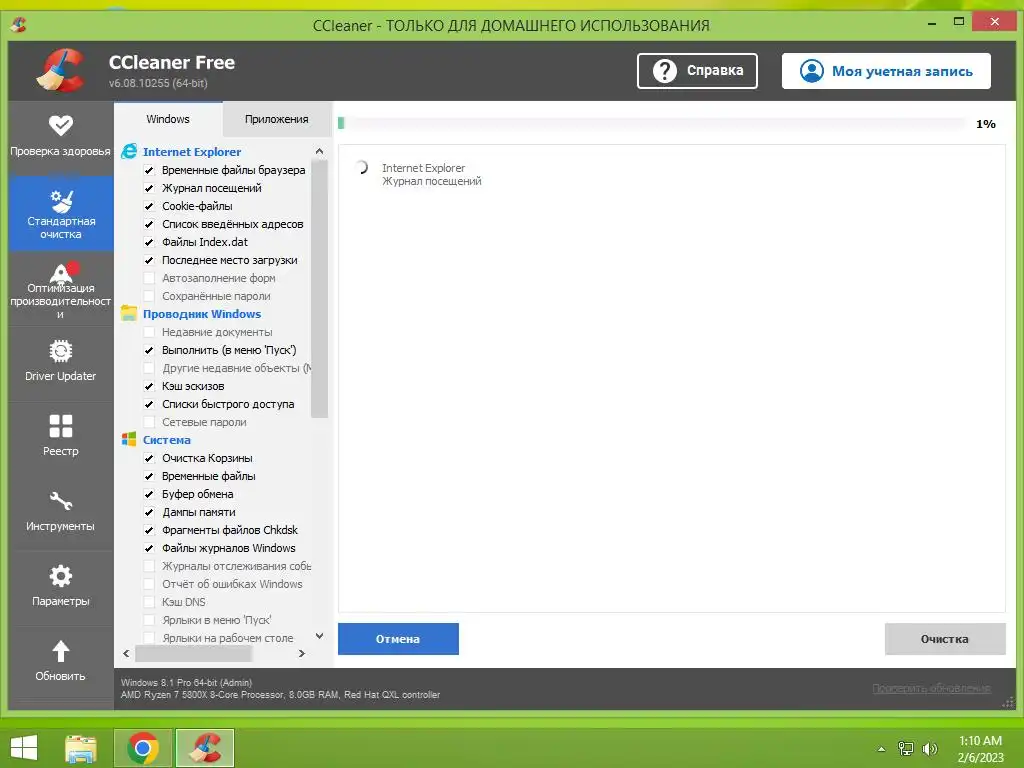Toggle Списки быстрого доступа checkbox
Screen dimensions: 1024x768
(149, 404)
